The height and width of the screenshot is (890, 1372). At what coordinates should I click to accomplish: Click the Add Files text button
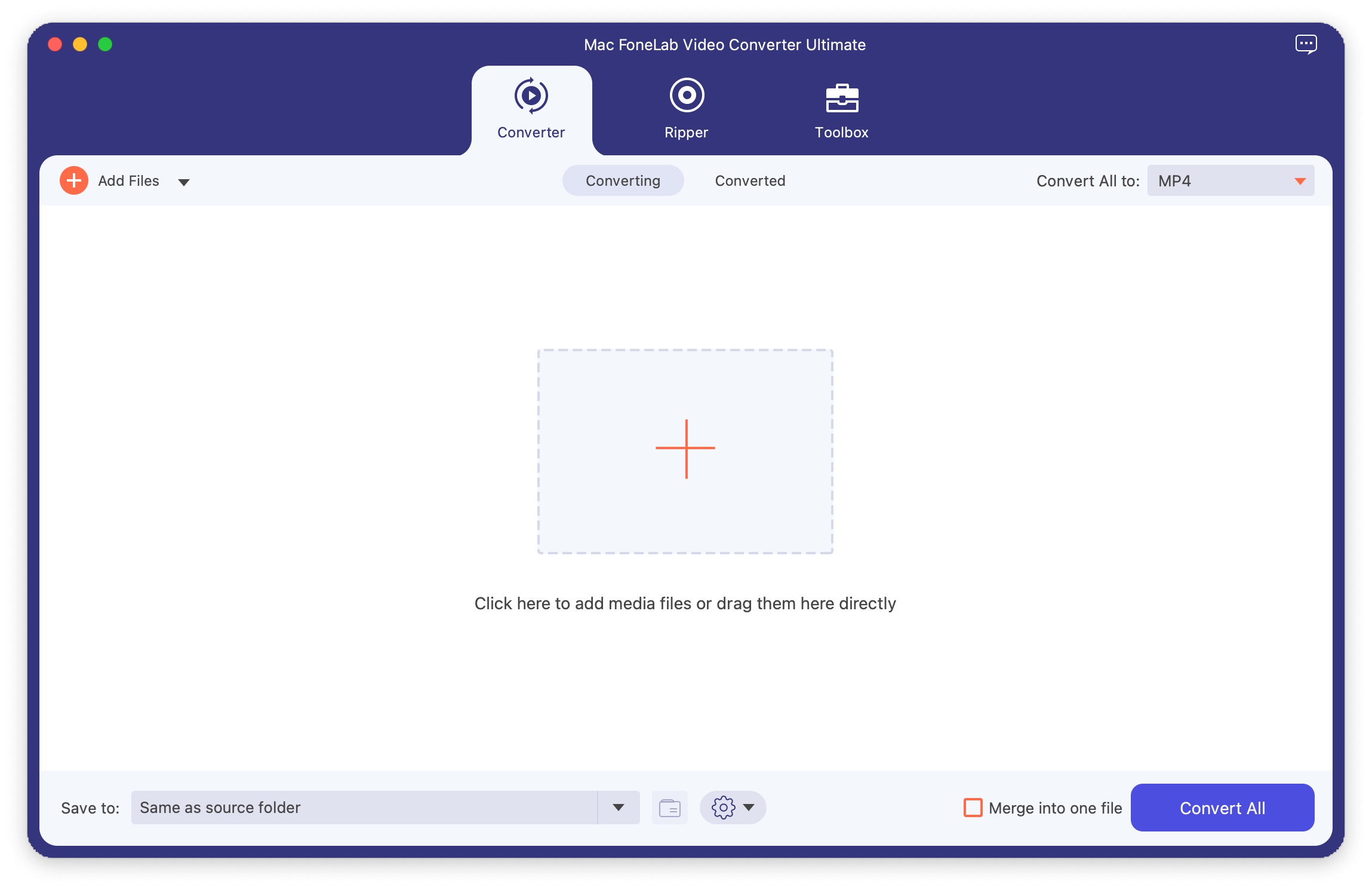(x=128, y=181)
